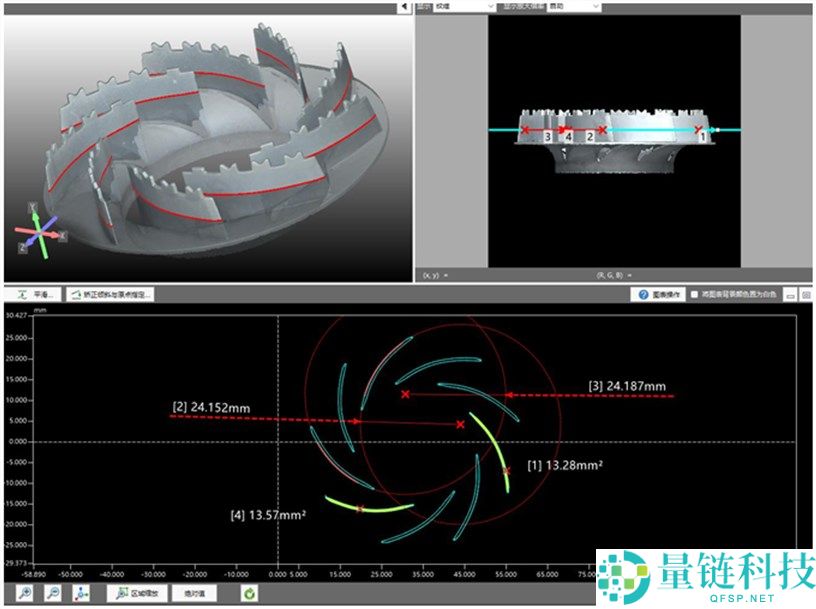Select the [1] 13.28mm² area label
Screen dimensions: 816x609
pos(565,465)
